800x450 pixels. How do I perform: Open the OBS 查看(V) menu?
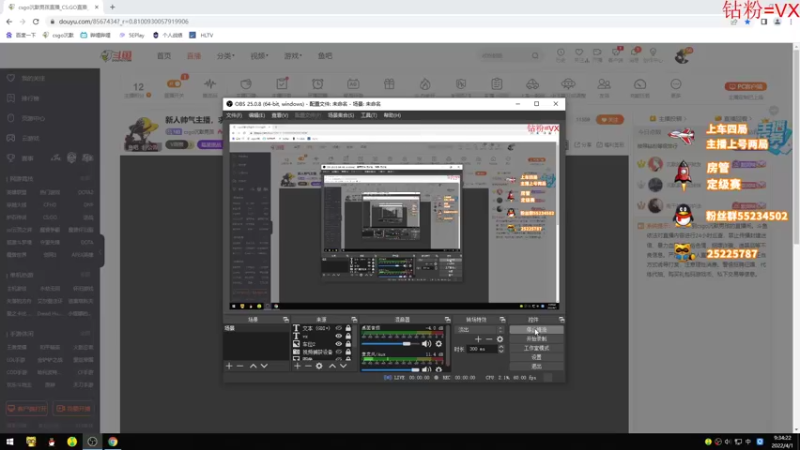pyautogui.click(x=280, y=115)
